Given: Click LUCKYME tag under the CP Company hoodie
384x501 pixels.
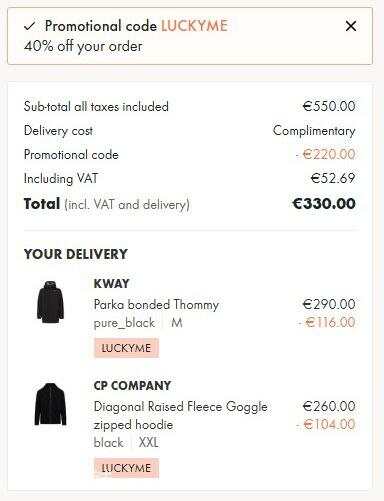Looking at the screenshot, I should 126,468.
